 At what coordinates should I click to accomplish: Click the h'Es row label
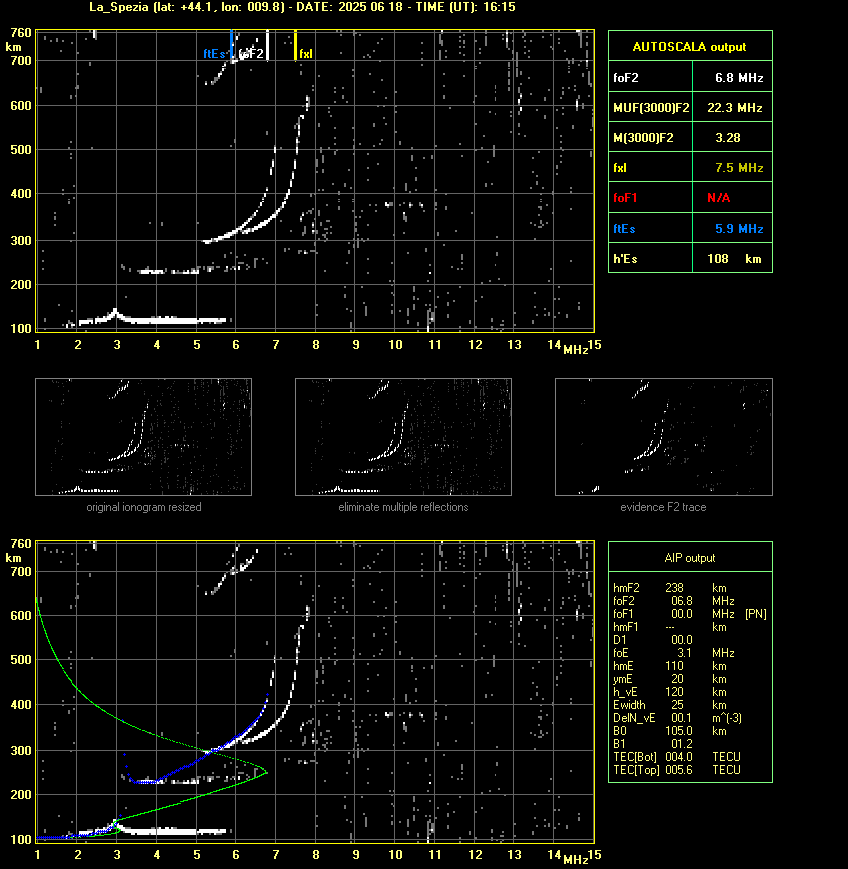(x=625, y=259)
